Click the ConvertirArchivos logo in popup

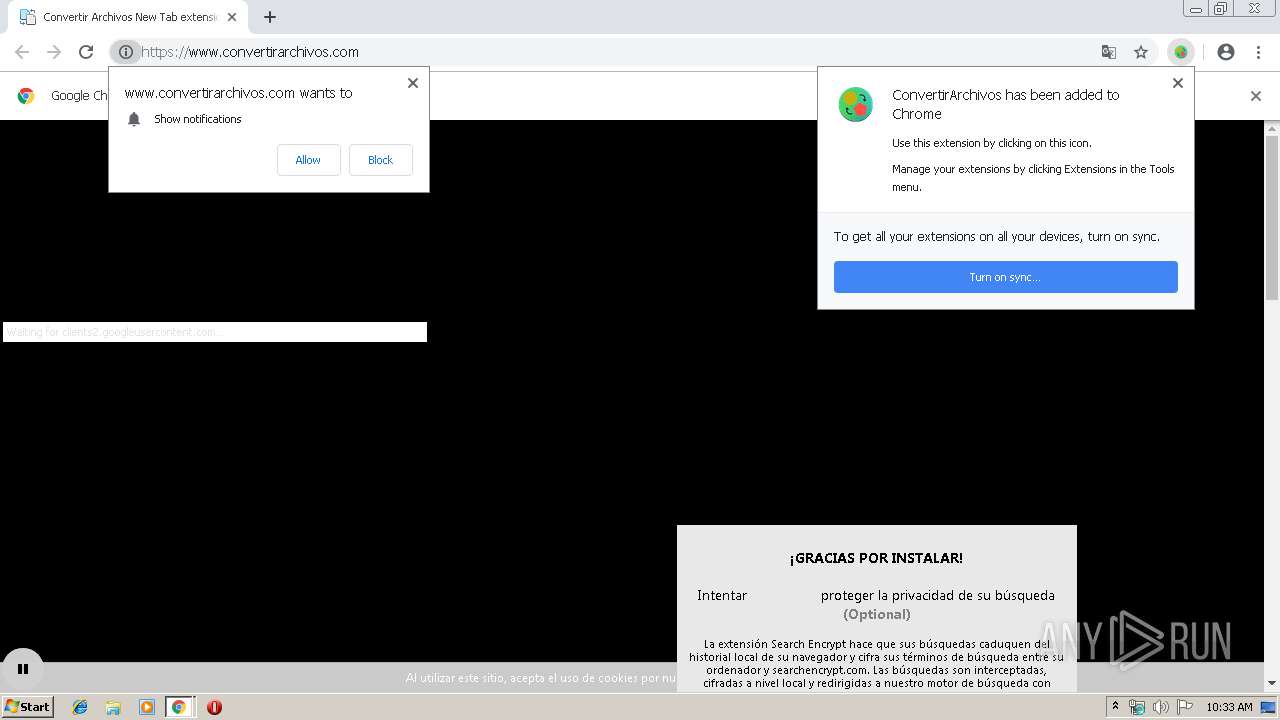pos(855,104)
